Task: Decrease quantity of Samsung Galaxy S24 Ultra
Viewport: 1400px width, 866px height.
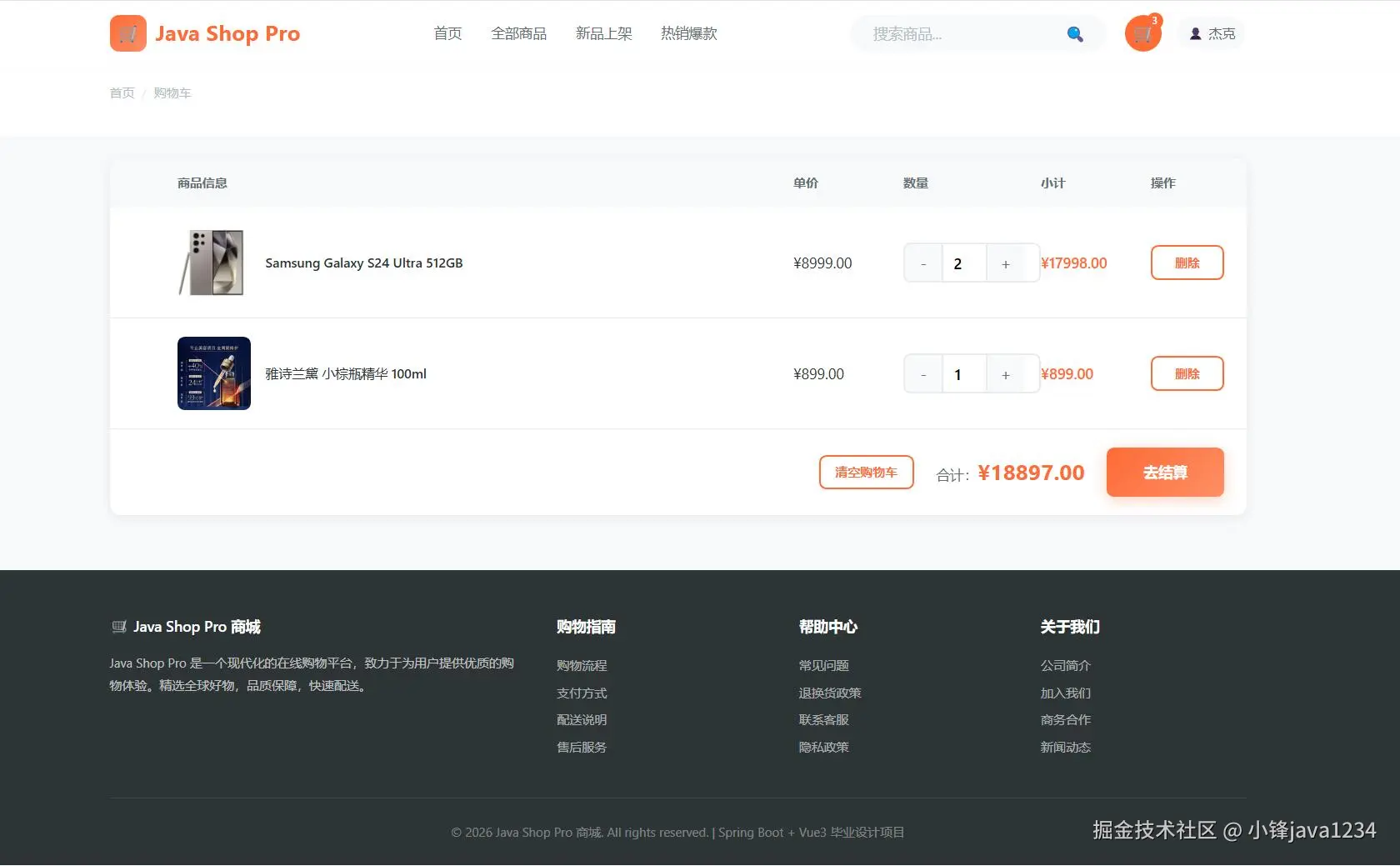Action: (923, 263)
